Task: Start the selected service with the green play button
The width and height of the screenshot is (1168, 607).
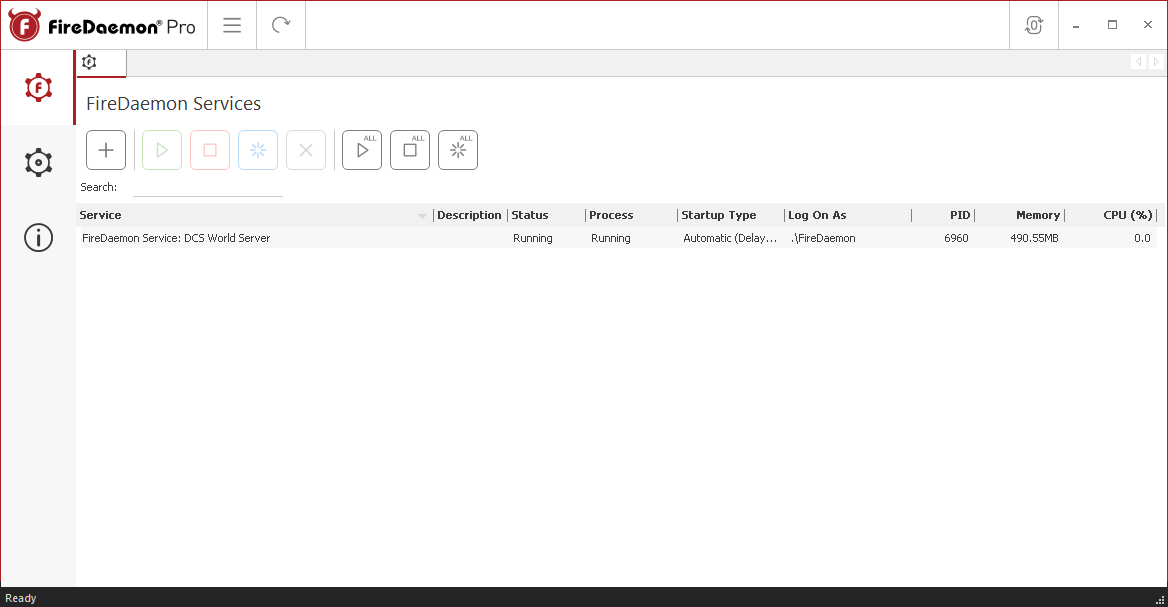Action: pos(162,150)
